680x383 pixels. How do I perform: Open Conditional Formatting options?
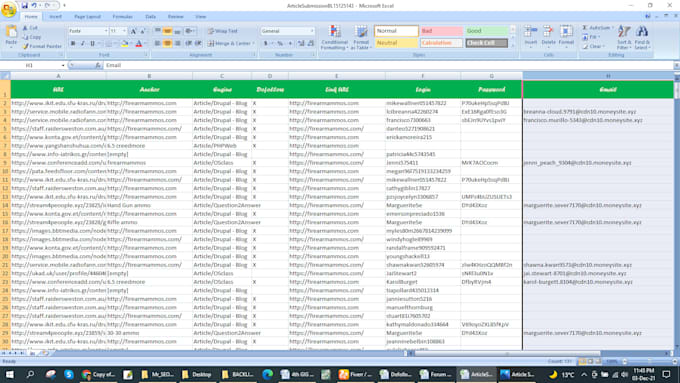click(x=334, y=37)
